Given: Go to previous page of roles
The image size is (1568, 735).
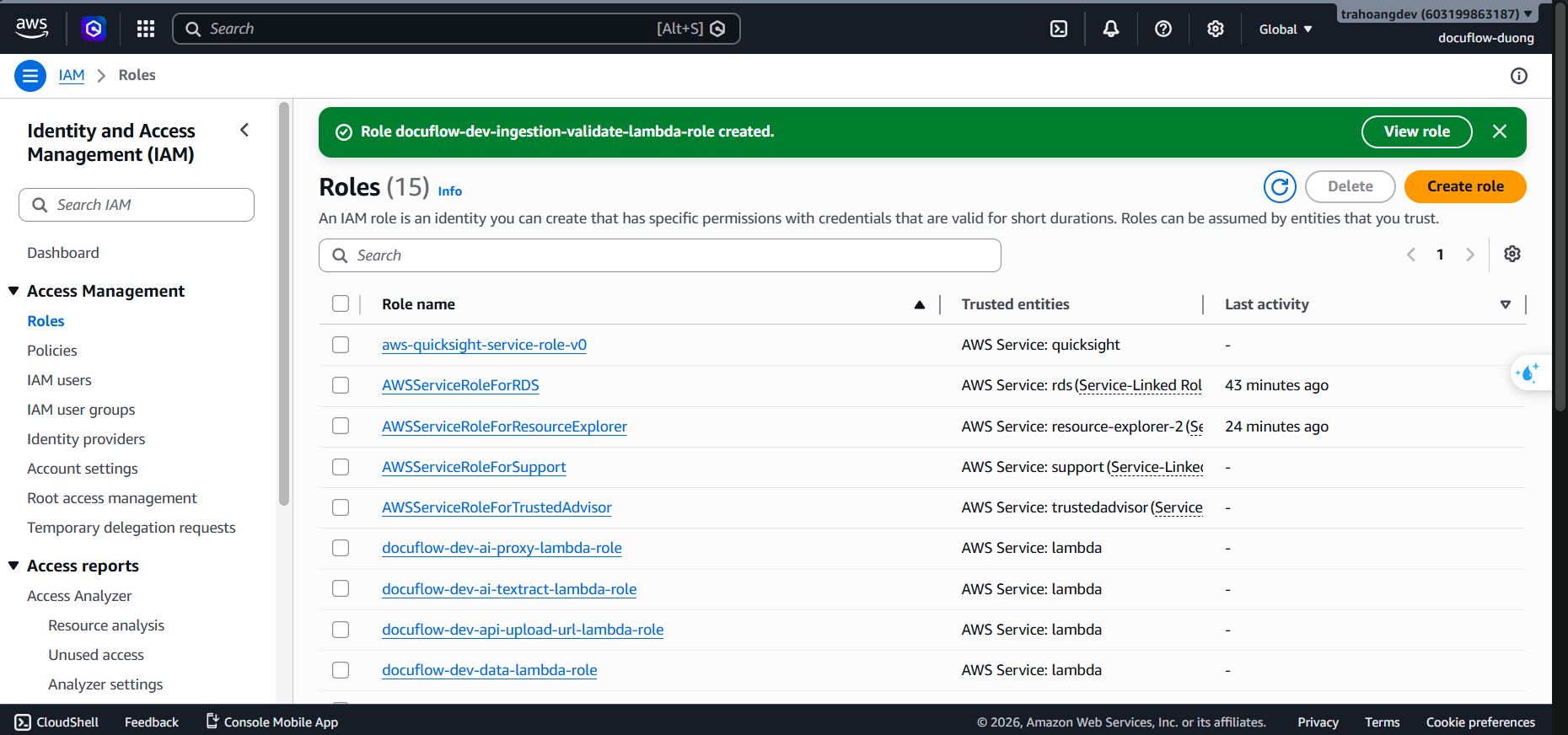Looking at the screenshot, I should point(1411,255).
